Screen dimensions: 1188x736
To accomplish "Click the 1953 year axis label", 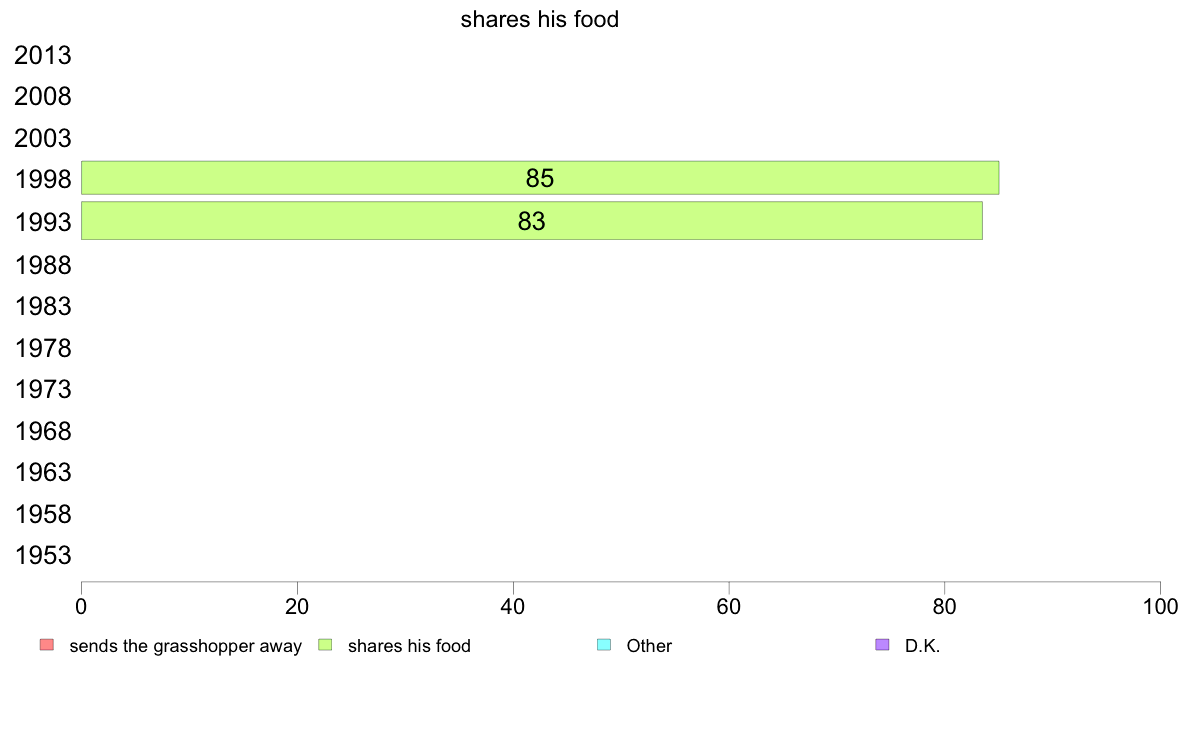I will 43,556.
